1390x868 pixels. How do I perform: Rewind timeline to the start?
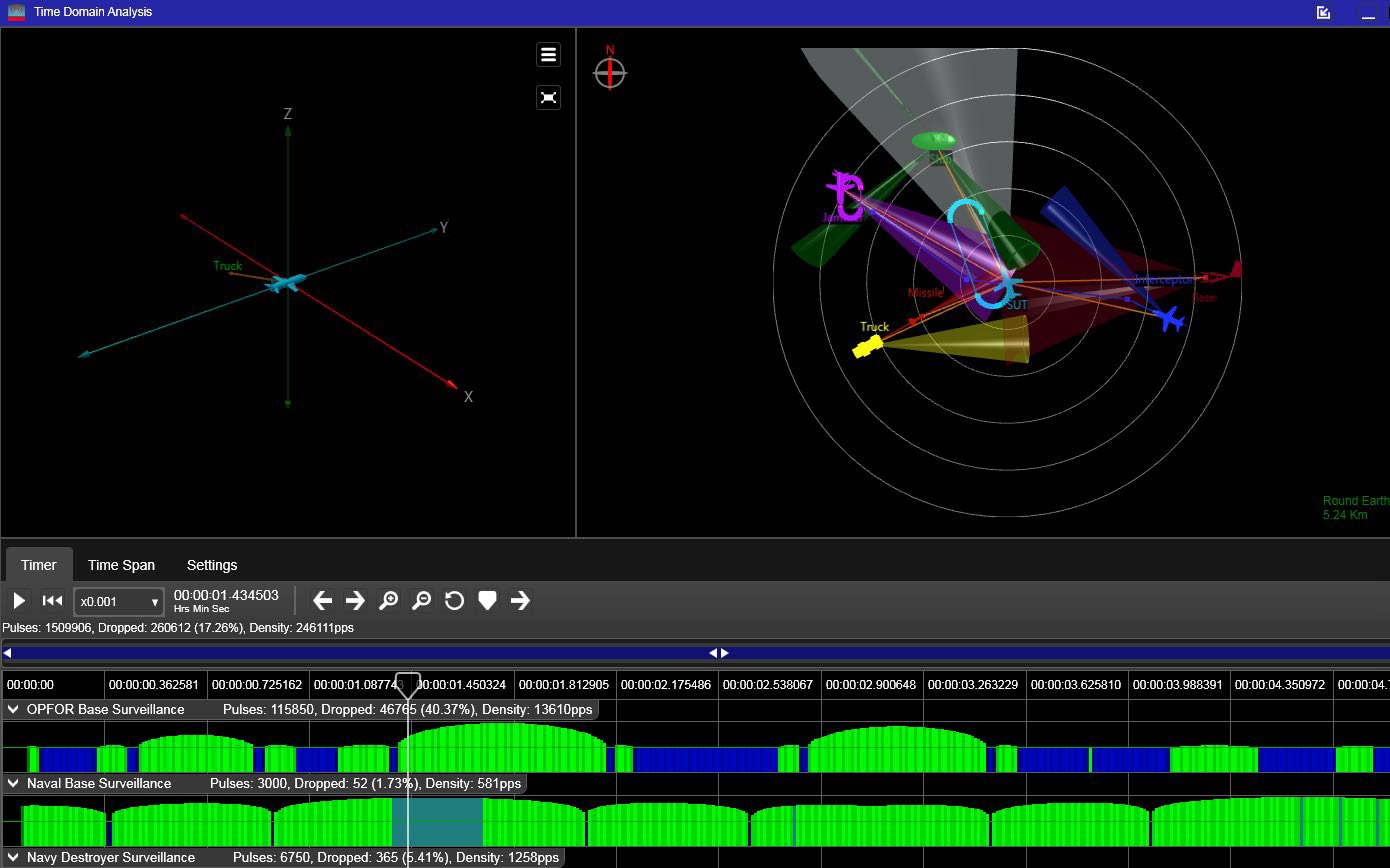click(x=52, y=601)
